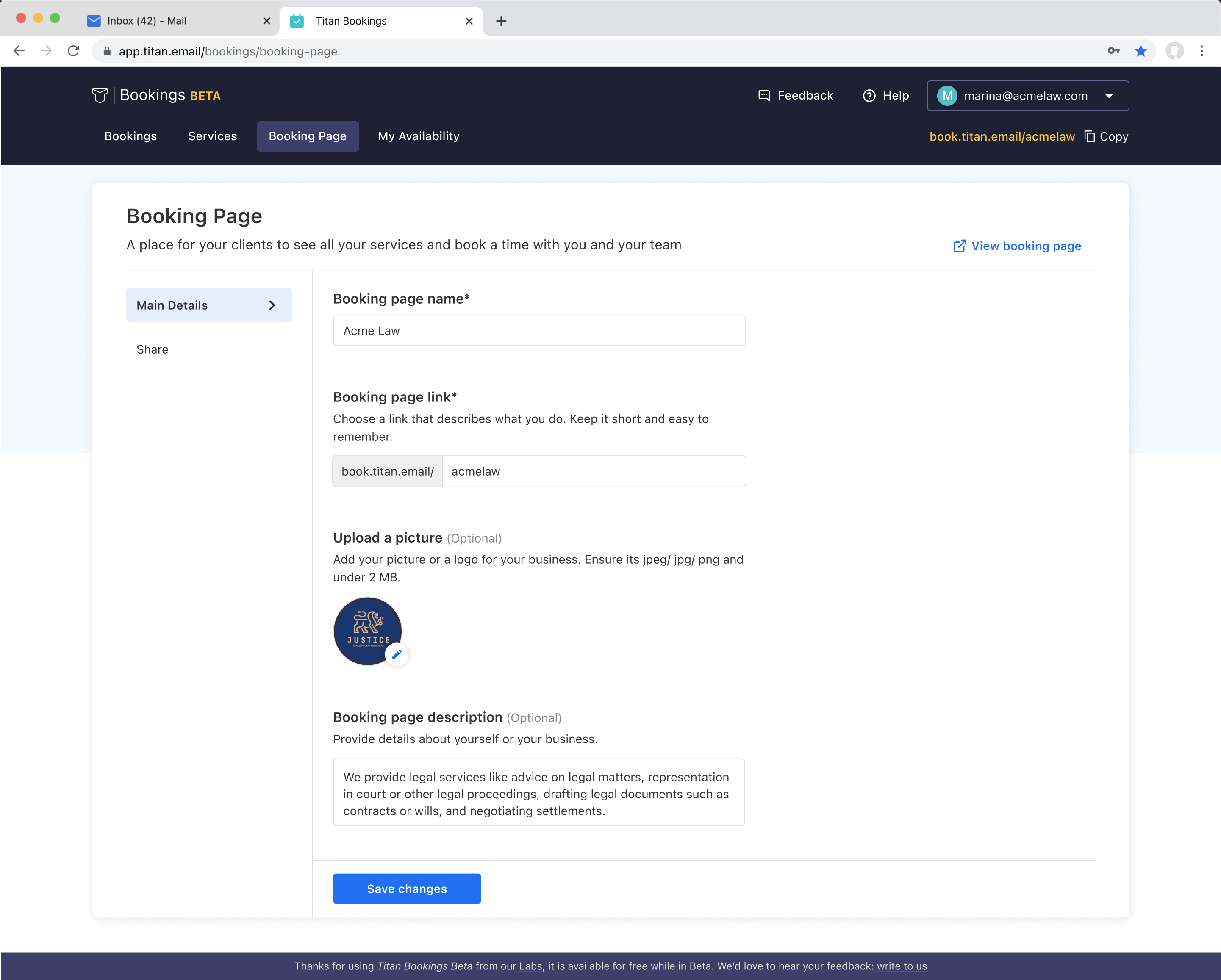The width and height of the screenshot is (1221, 980).
Task: Click the Booking page name field
Action: [538, 331]
